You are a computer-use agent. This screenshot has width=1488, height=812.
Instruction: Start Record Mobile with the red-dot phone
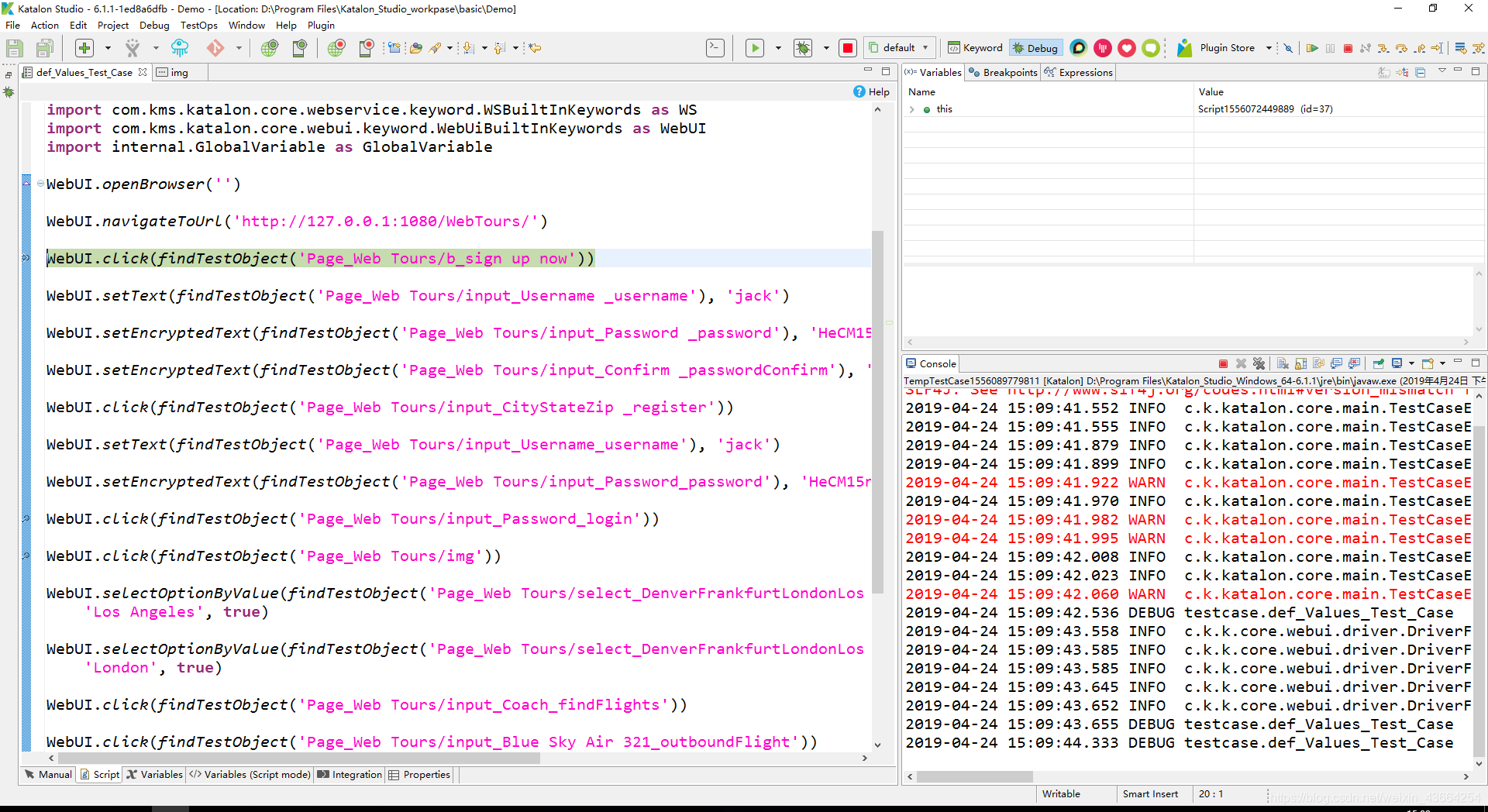366,48
